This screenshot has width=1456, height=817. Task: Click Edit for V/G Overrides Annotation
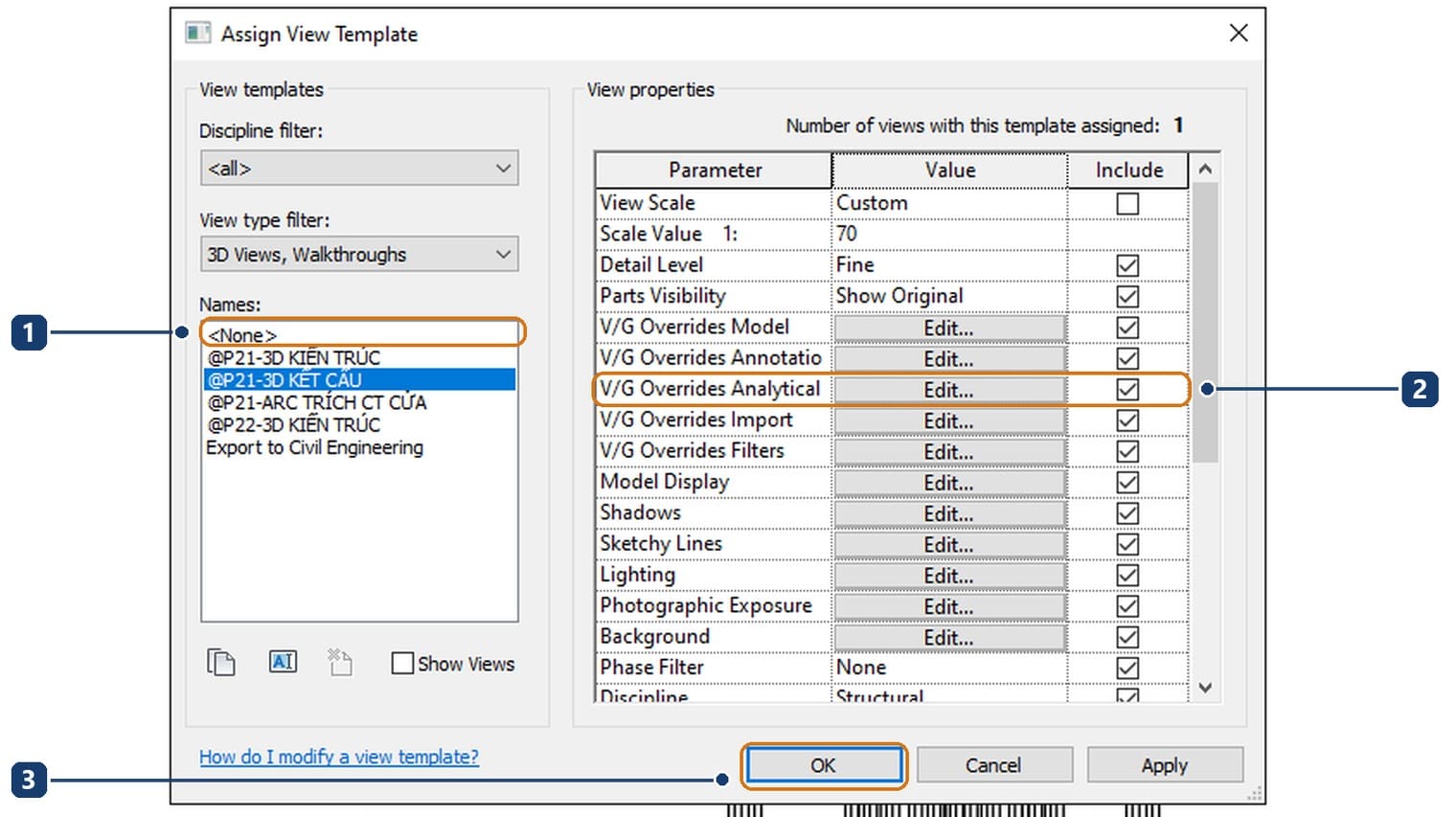949,359
